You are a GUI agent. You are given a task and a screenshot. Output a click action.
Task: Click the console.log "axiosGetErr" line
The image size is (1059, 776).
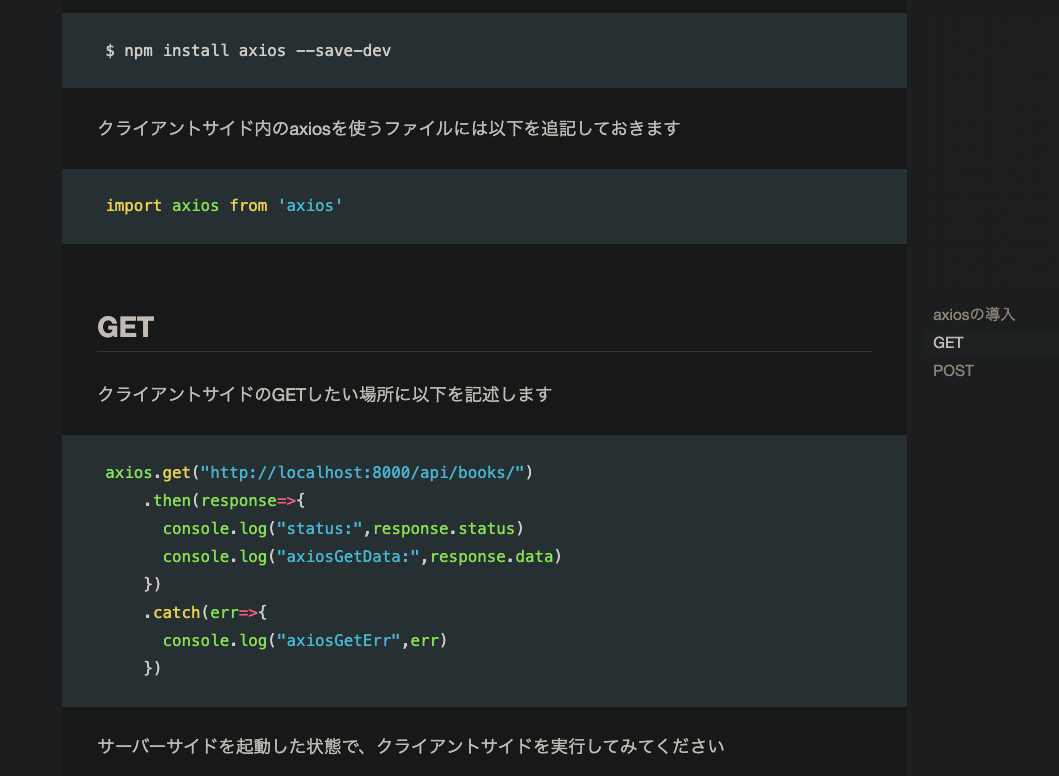pyautogui.click(x=305, y=640)
